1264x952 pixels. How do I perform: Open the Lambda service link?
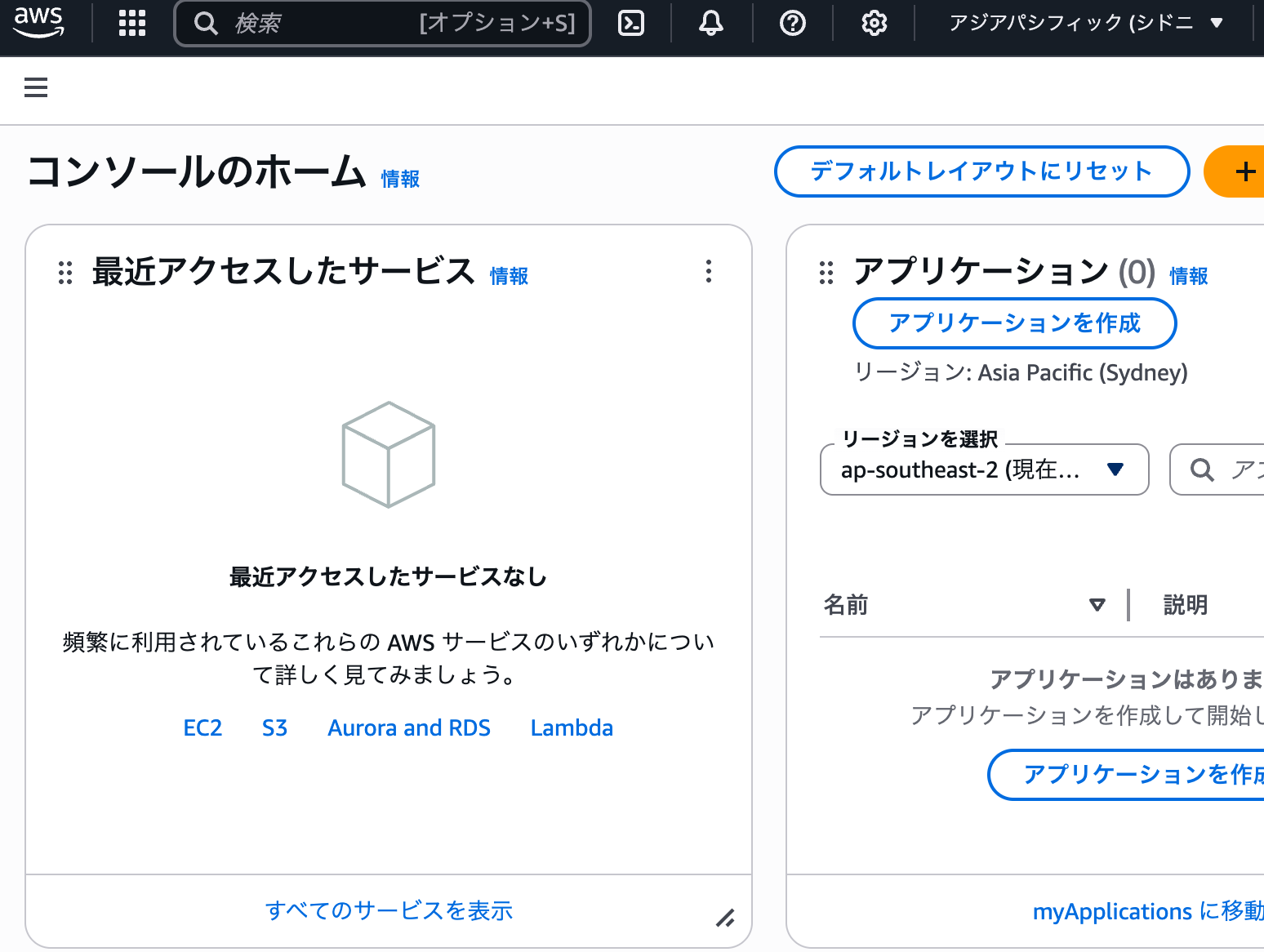pos(572,727)
